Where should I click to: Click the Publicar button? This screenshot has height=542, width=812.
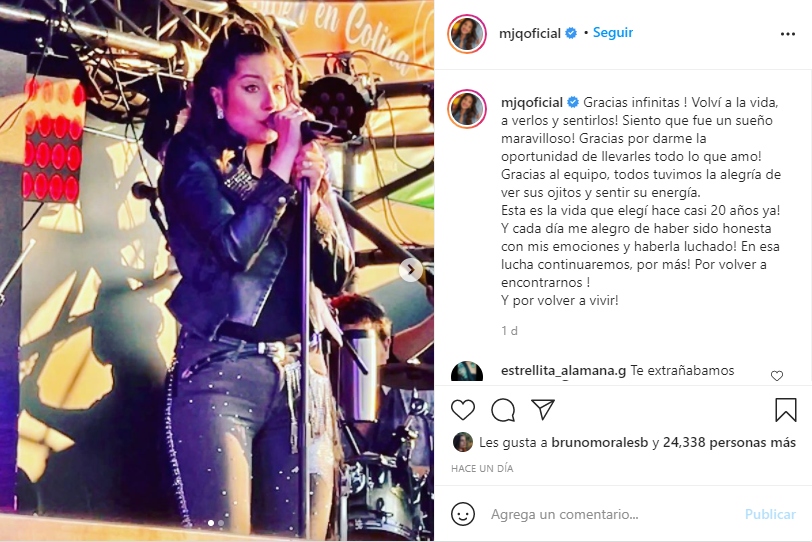tap(770, 514)
